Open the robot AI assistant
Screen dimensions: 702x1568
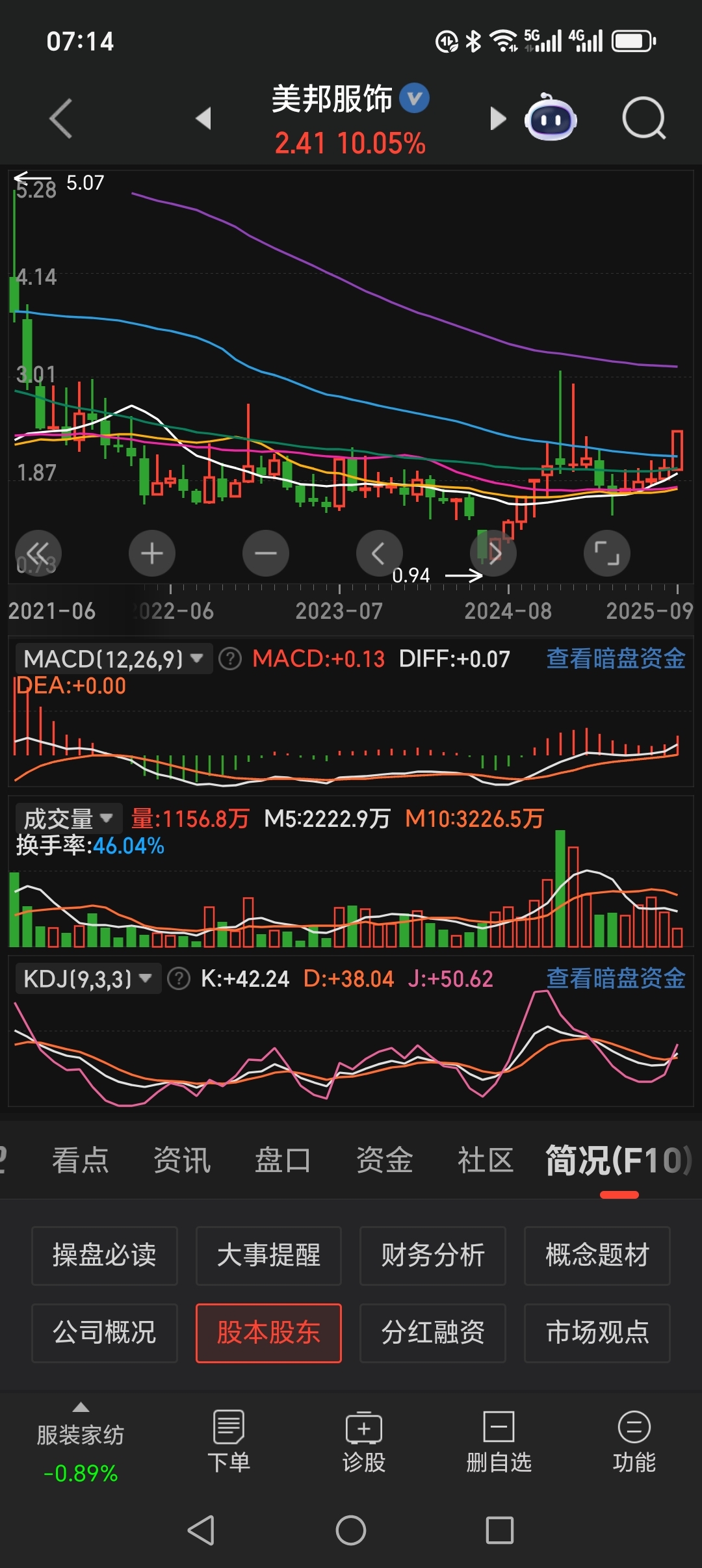tap(551, 118)
